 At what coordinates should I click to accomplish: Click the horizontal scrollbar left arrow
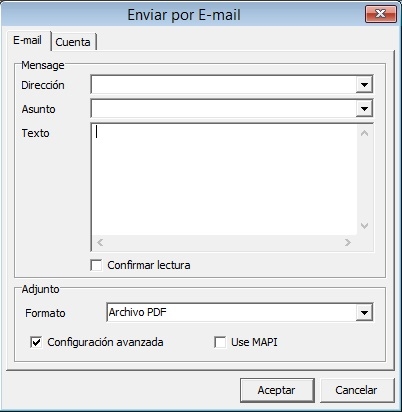[x=100, y=243]
